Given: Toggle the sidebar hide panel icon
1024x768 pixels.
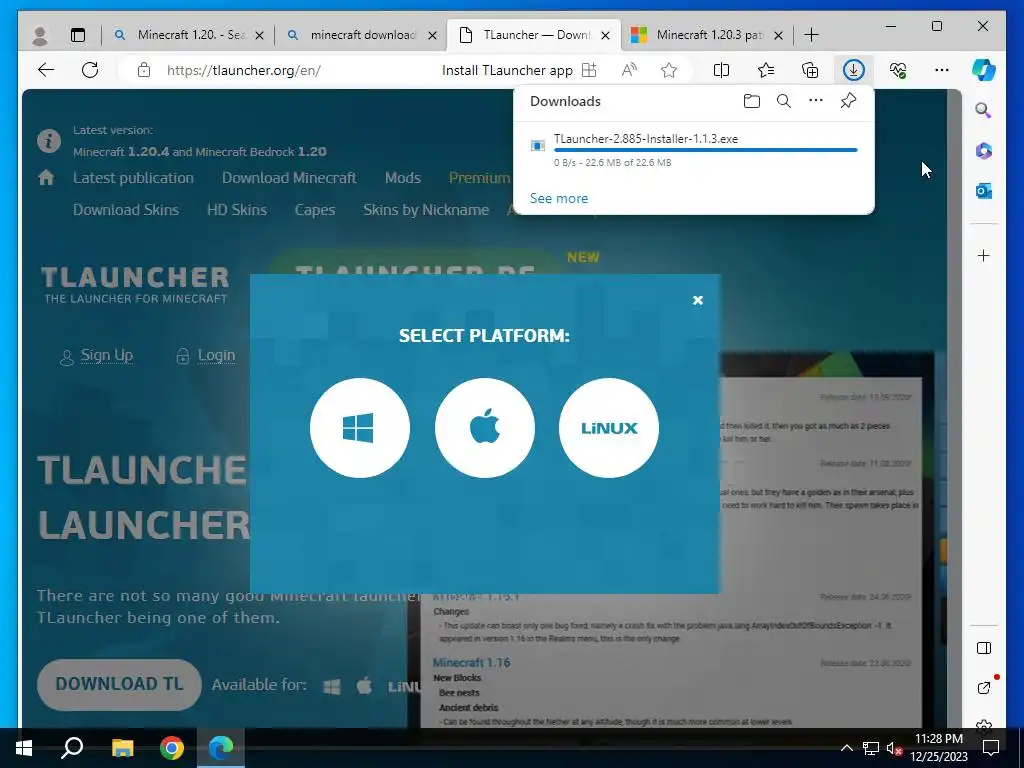Looking at the screenshot, I should tap(984, 648).
